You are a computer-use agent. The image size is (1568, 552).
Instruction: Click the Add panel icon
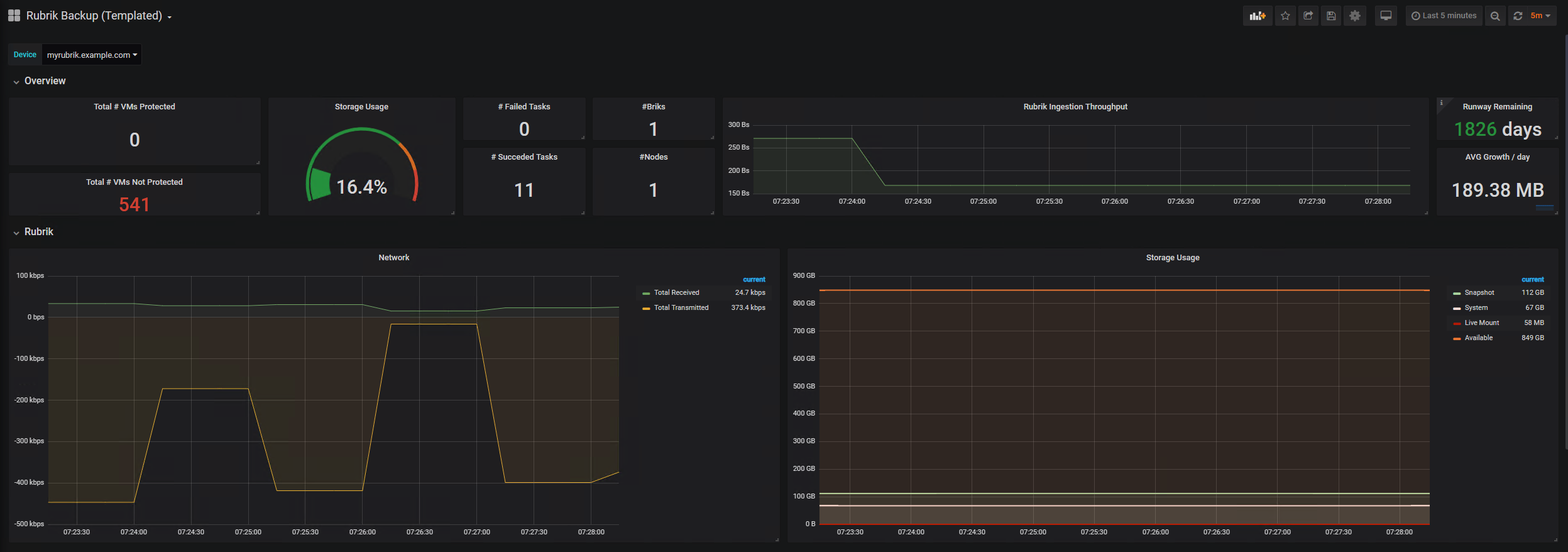click(x=1257, y=16)
